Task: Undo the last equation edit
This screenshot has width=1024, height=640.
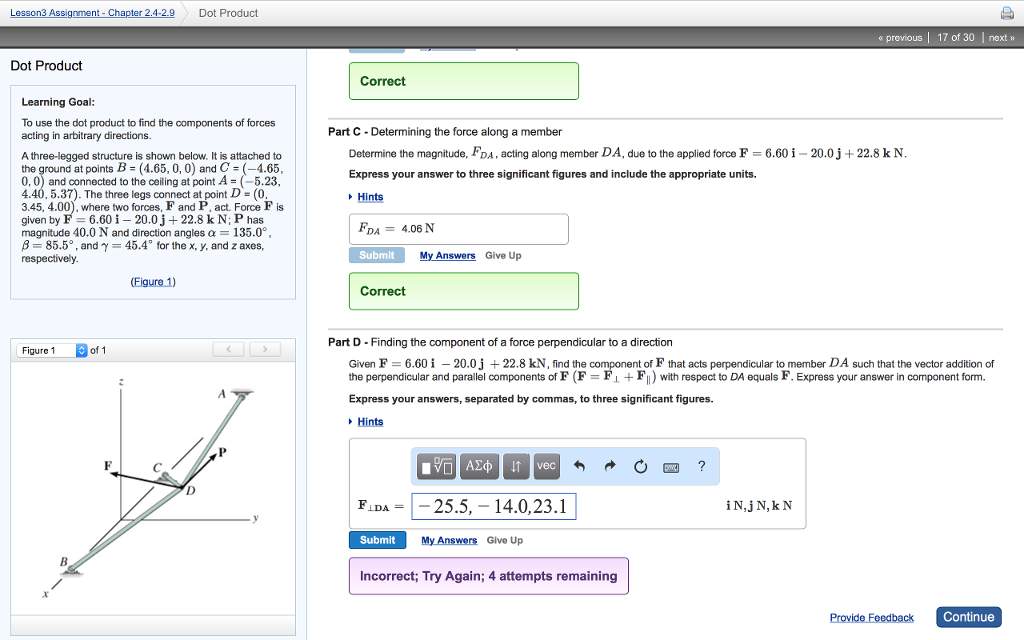Action: [579, 466]
